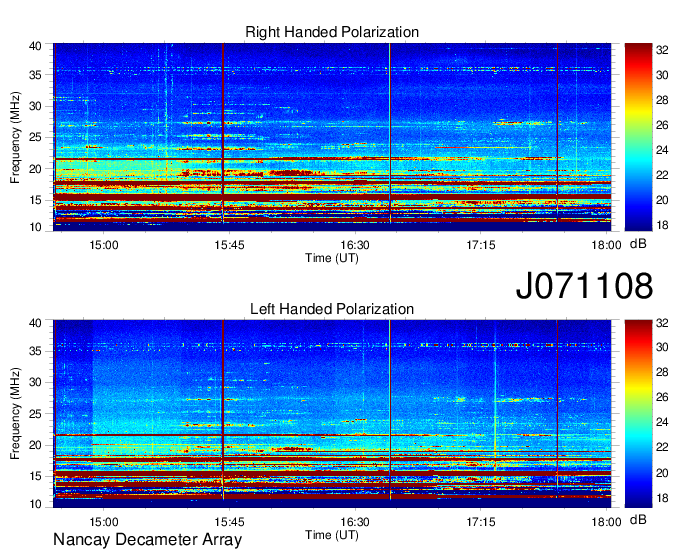
Task: Click the top plot's Frequency (MHz) axis label
Action: tap(15, 137)
